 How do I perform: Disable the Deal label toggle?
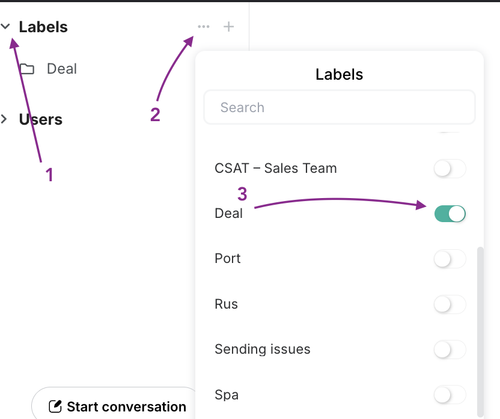(x=450, y=214)
